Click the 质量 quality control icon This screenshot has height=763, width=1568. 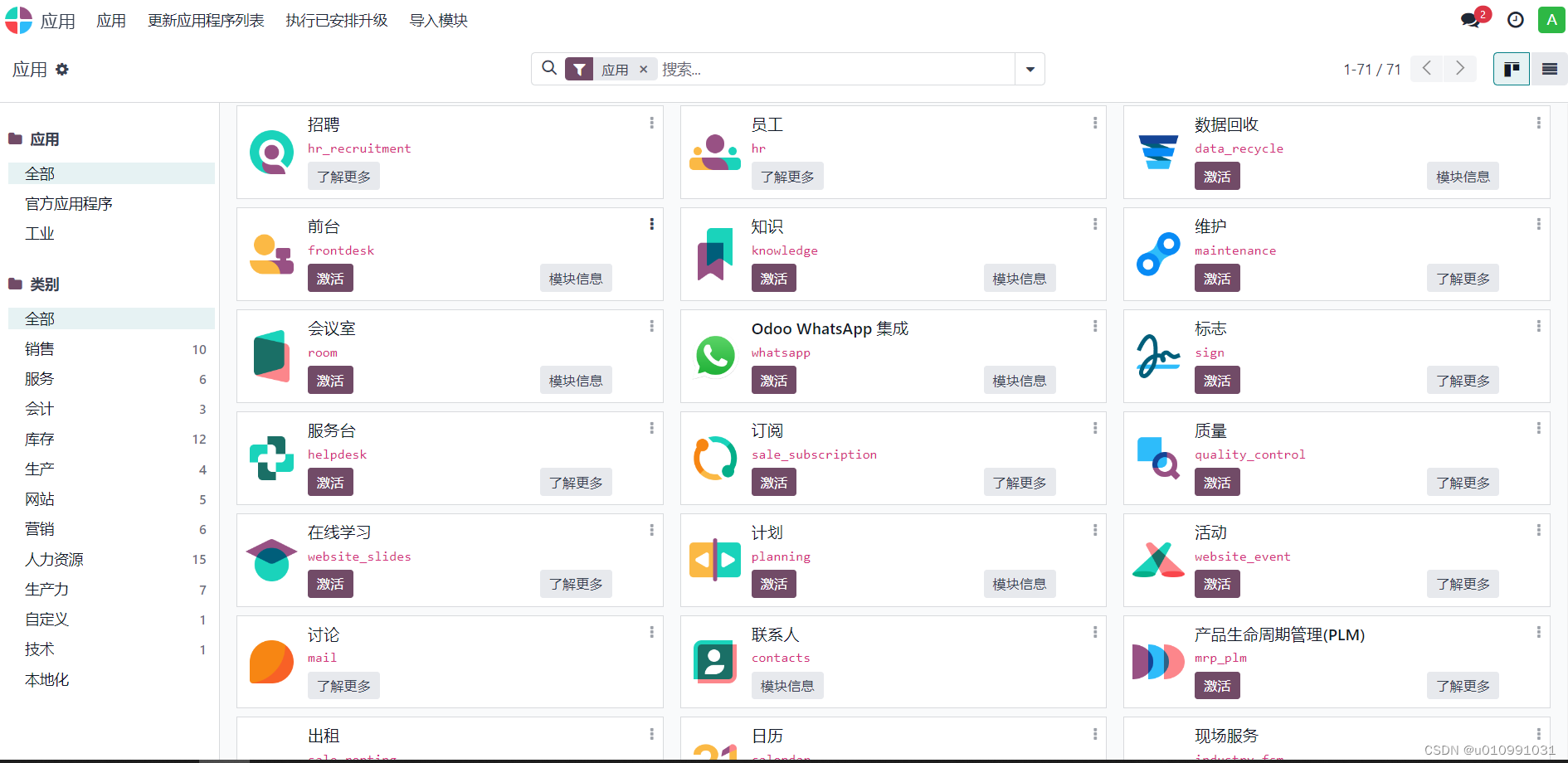[1158, 458]
